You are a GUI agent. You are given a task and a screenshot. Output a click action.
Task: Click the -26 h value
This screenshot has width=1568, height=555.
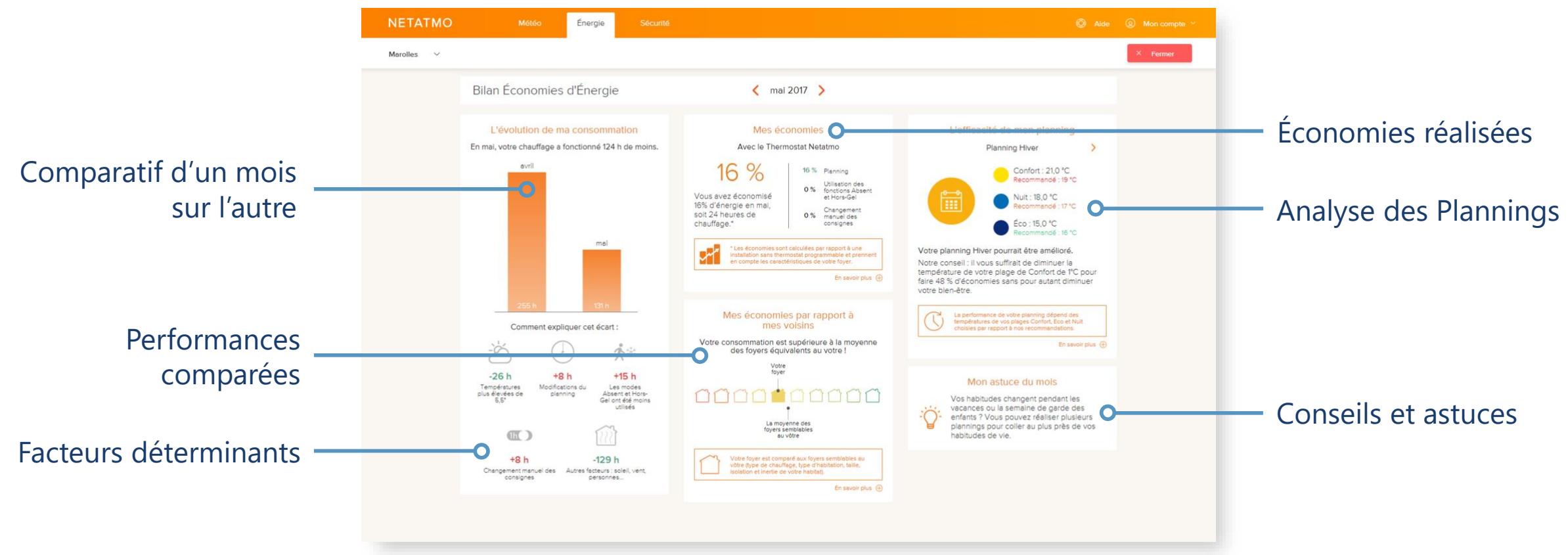[x=501, y=376]
